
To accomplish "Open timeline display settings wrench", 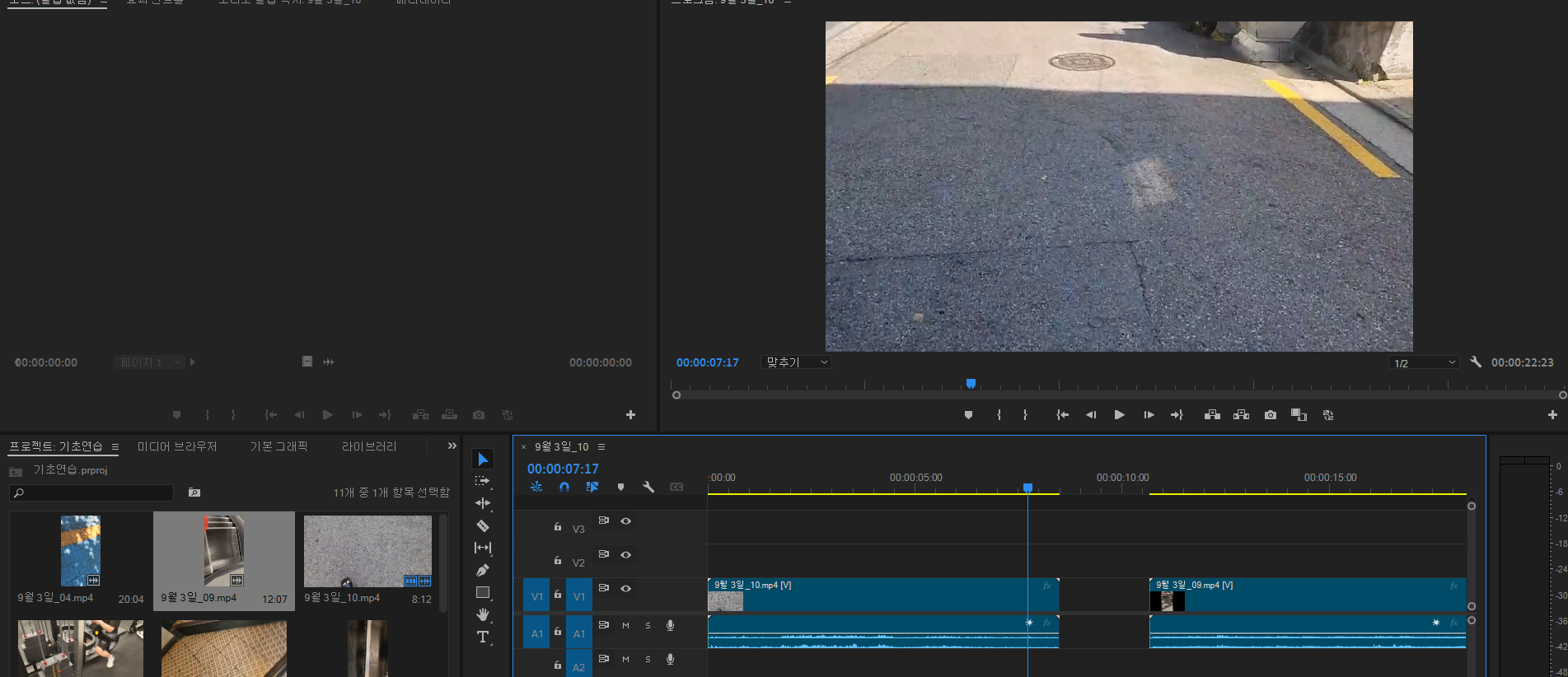I will [x=648, y=487].
